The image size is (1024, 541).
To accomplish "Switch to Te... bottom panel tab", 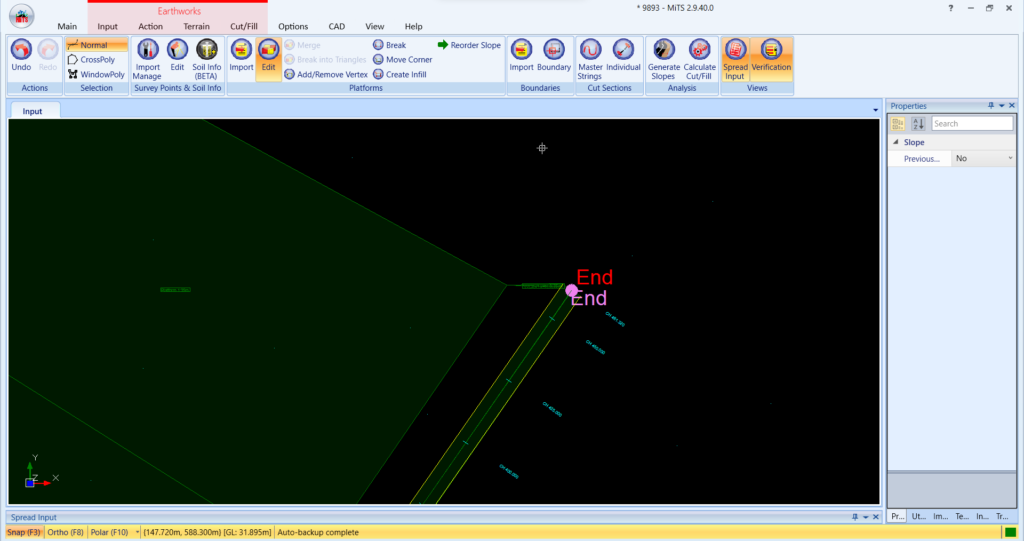I will (962, 516).
